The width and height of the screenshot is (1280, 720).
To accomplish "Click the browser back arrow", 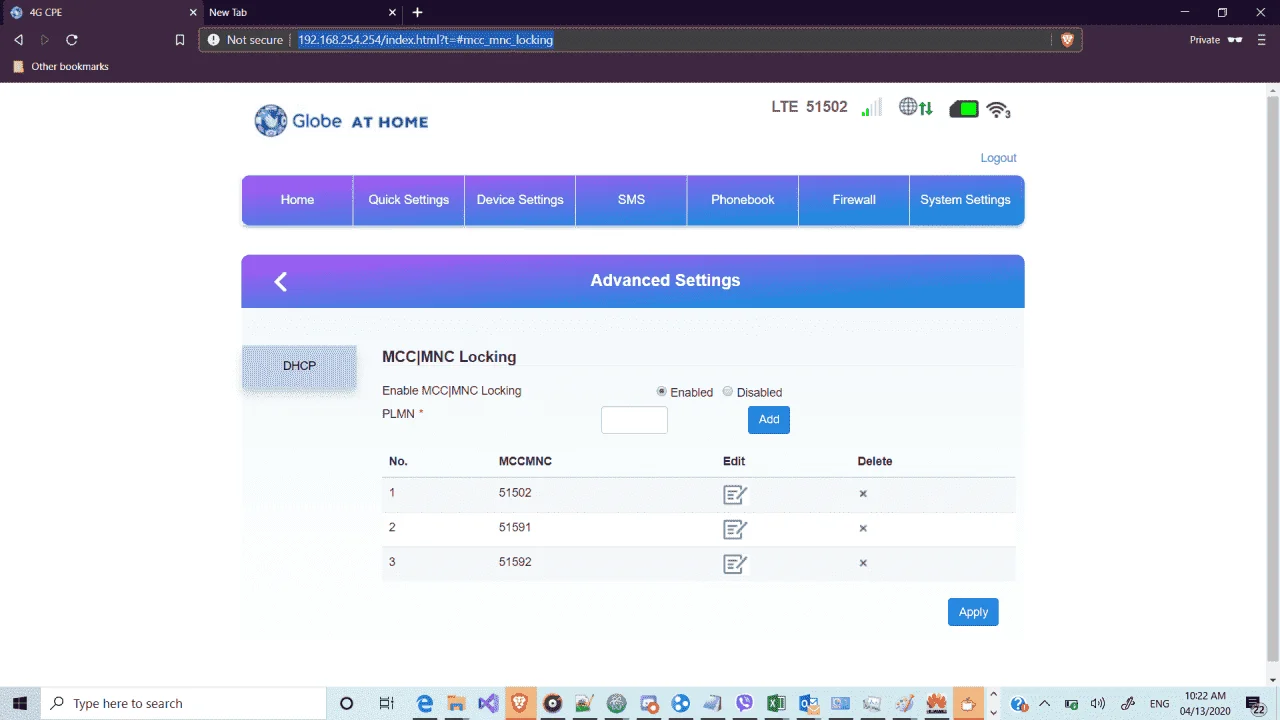I will click(18, 40).
